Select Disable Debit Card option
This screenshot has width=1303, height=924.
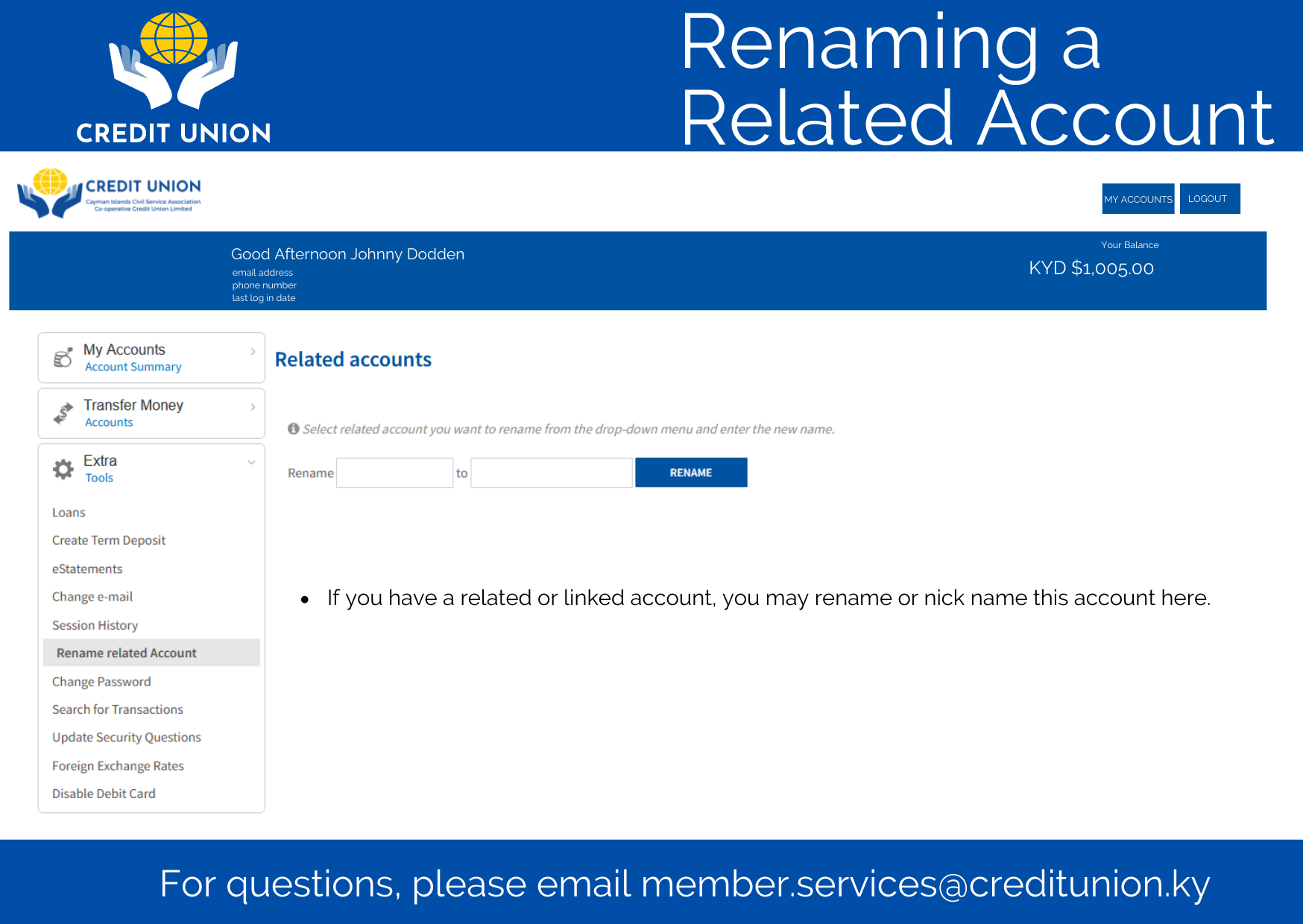tap(104, 794)
